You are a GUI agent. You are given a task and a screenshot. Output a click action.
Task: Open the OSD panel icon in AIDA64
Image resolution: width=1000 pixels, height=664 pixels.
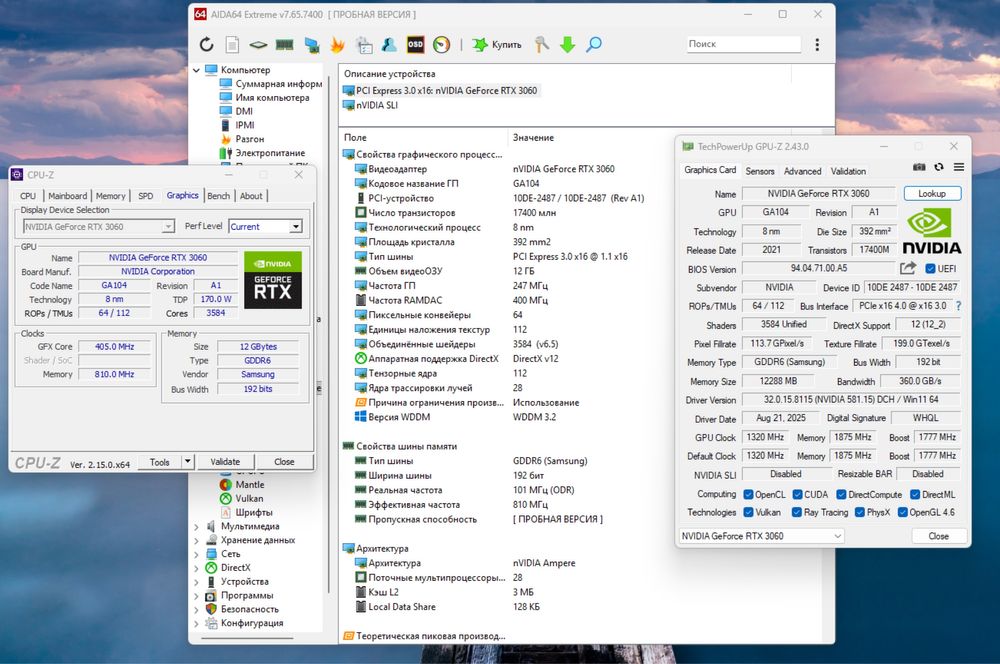click(x=415, y=44)
